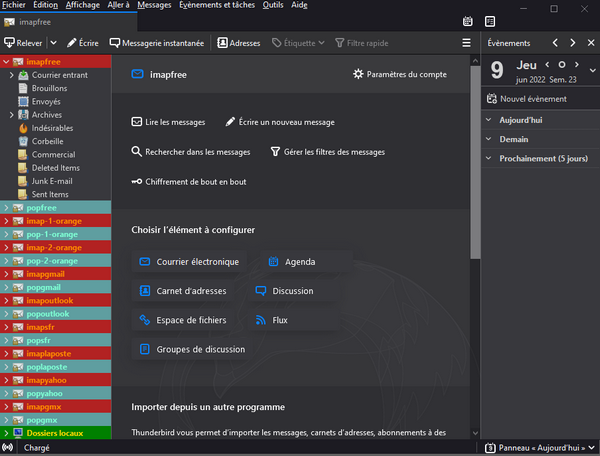Screen dimensions: 600x456
Task: Open the Messages menu
Action: [x=154, y=5]
